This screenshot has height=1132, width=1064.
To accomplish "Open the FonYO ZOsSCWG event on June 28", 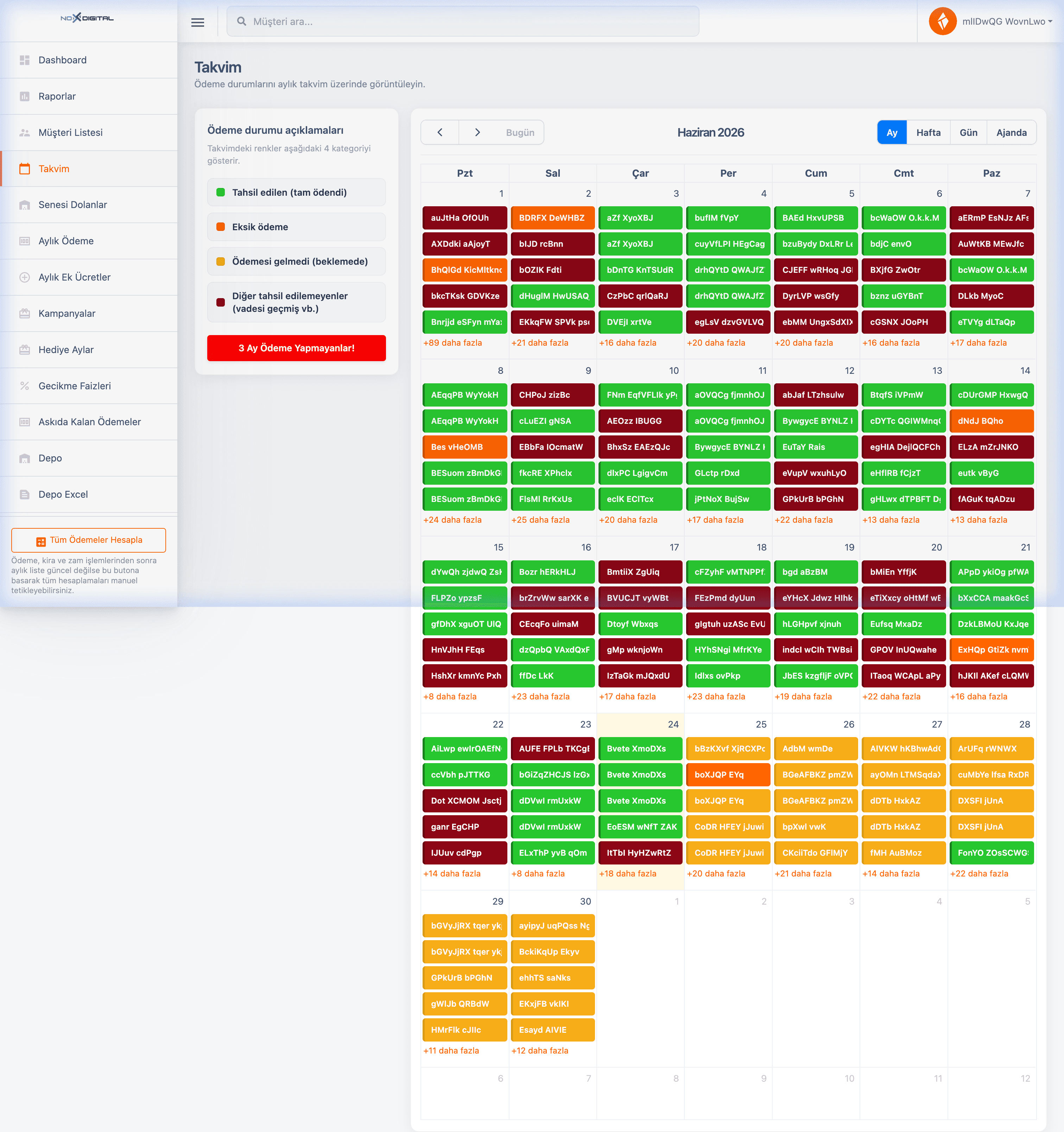I will coord(992,853).
